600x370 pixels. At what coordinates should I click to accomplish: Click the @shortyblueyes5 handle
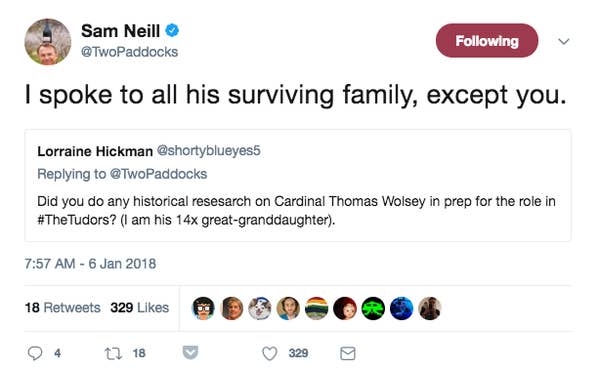209,151
